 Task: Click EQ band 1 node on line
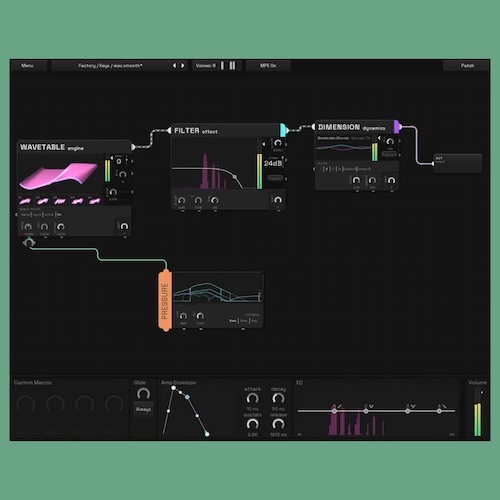334,411
